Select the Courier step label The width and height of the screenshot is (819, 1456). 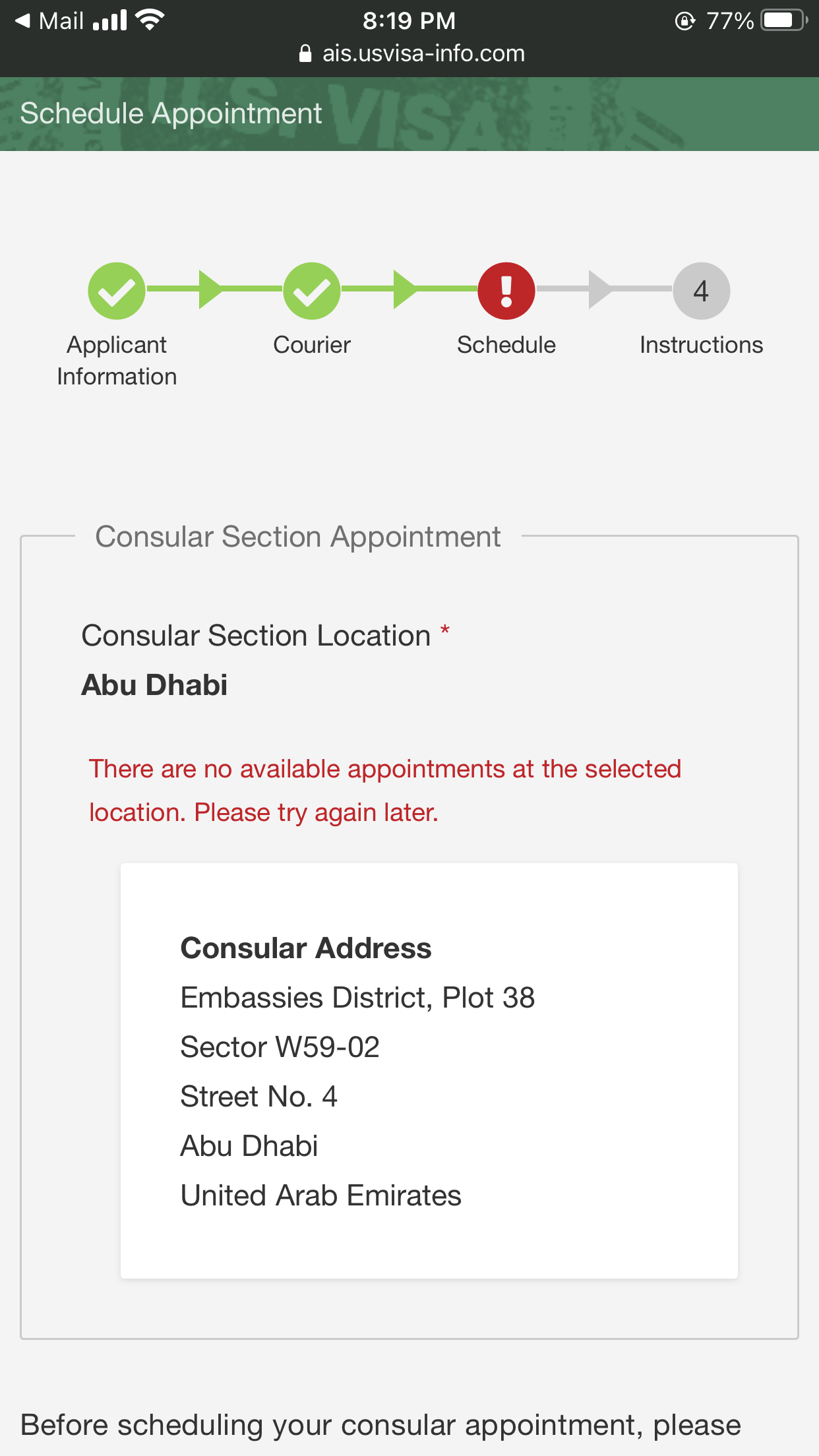click(311, 345)
